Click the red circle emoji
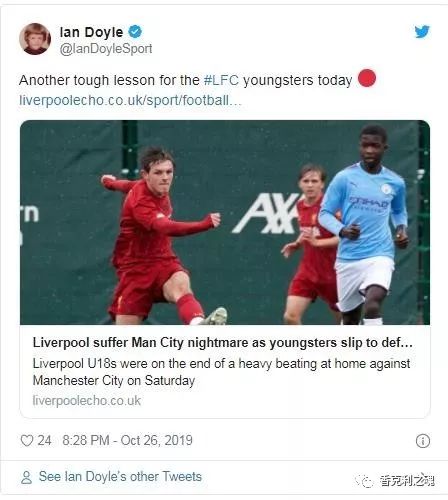The width and height of the screenshot is (448, 500). [367, 78]
